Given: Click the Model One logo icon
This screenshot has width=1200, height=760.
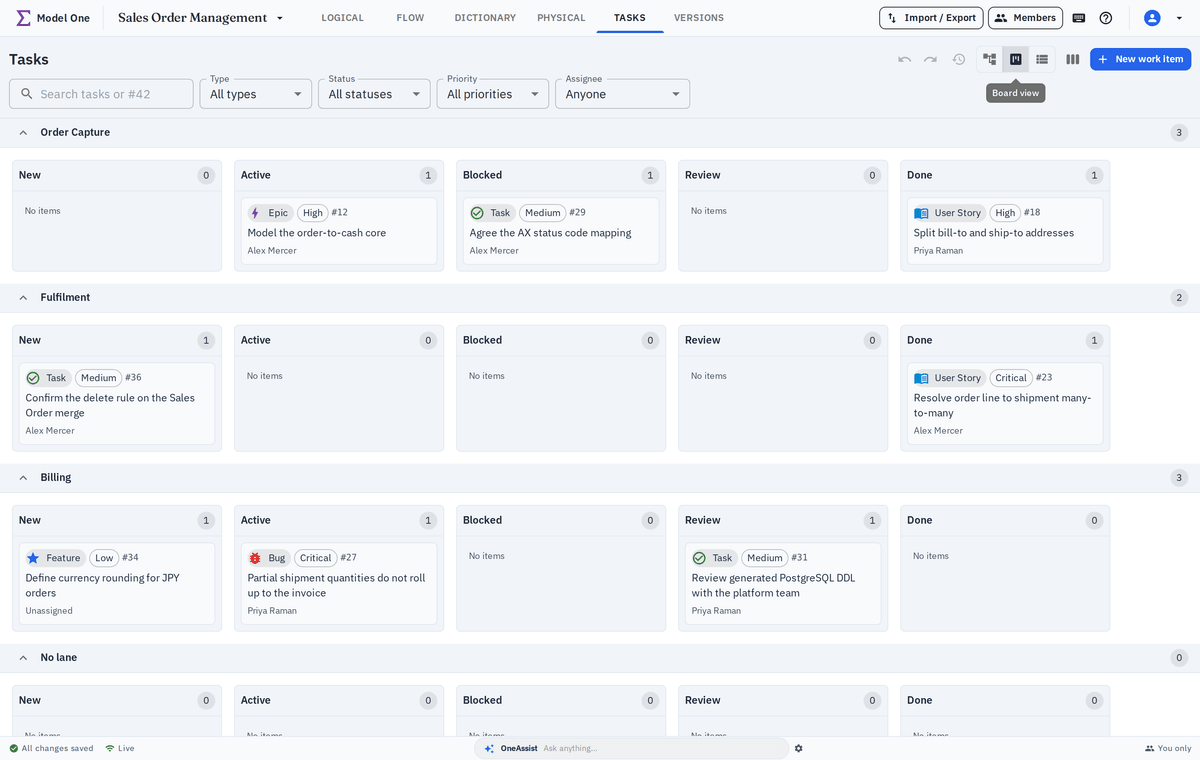Looking at the screenshot, I should pyautogui.click(x=23, y=18).
